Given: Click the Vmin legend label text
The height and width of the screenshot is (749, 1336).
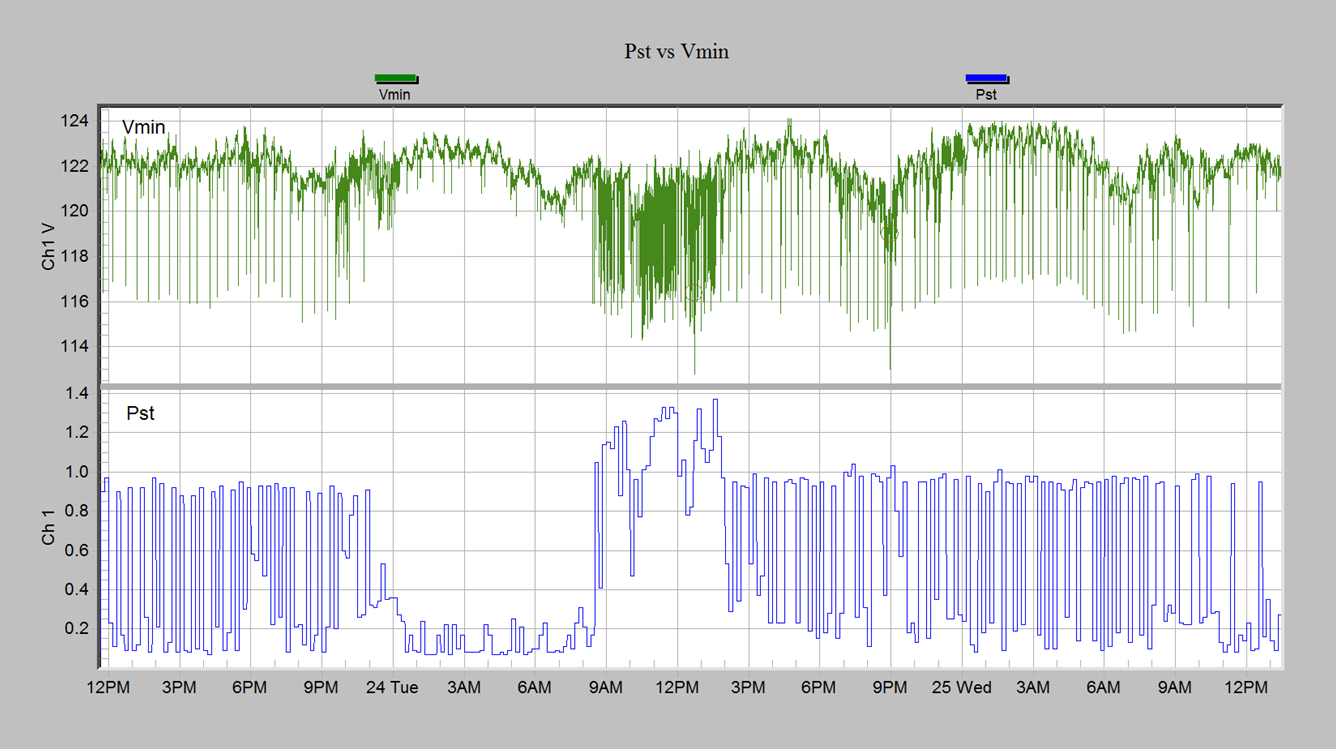Looking at the screenshot, I should click(x=394, y=93).
